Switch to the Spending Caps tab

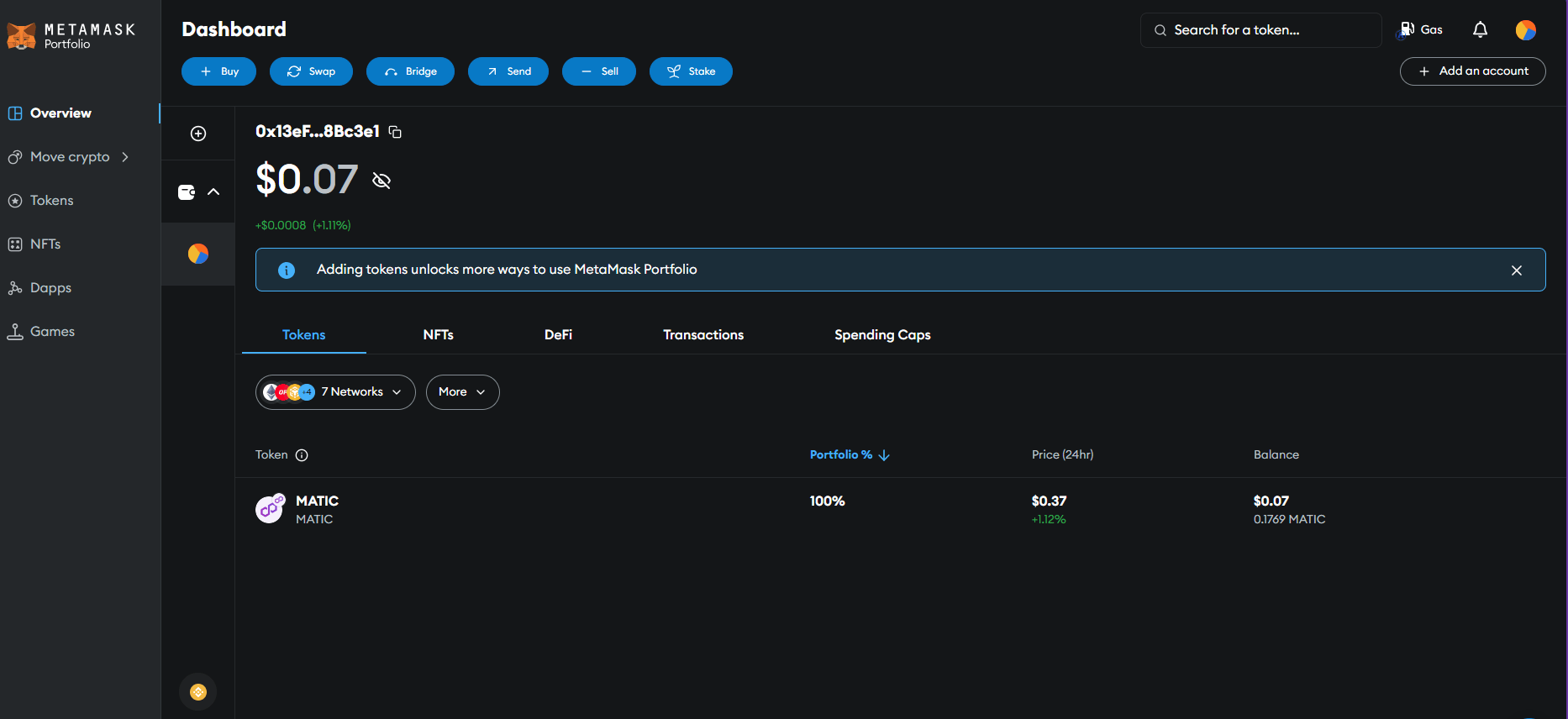(x=882, y=335)
